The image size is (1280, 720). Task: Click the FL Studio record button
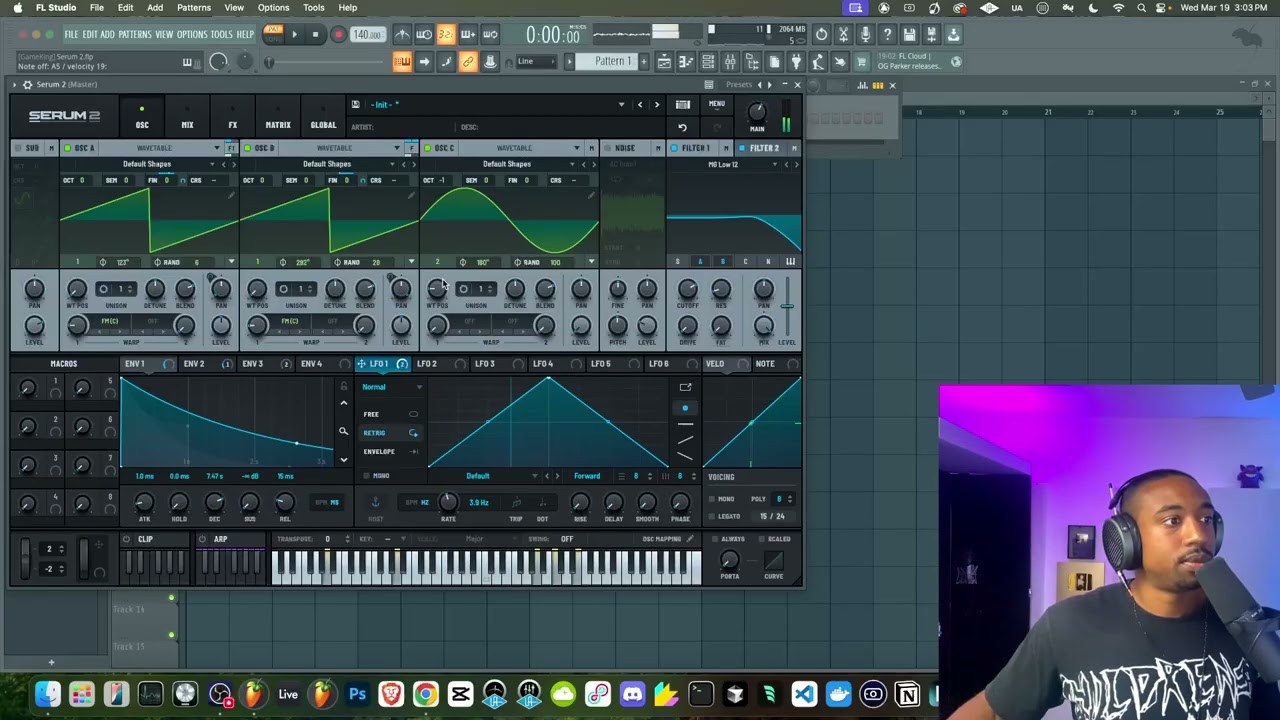pyautogui.click(x=338, y=35)
